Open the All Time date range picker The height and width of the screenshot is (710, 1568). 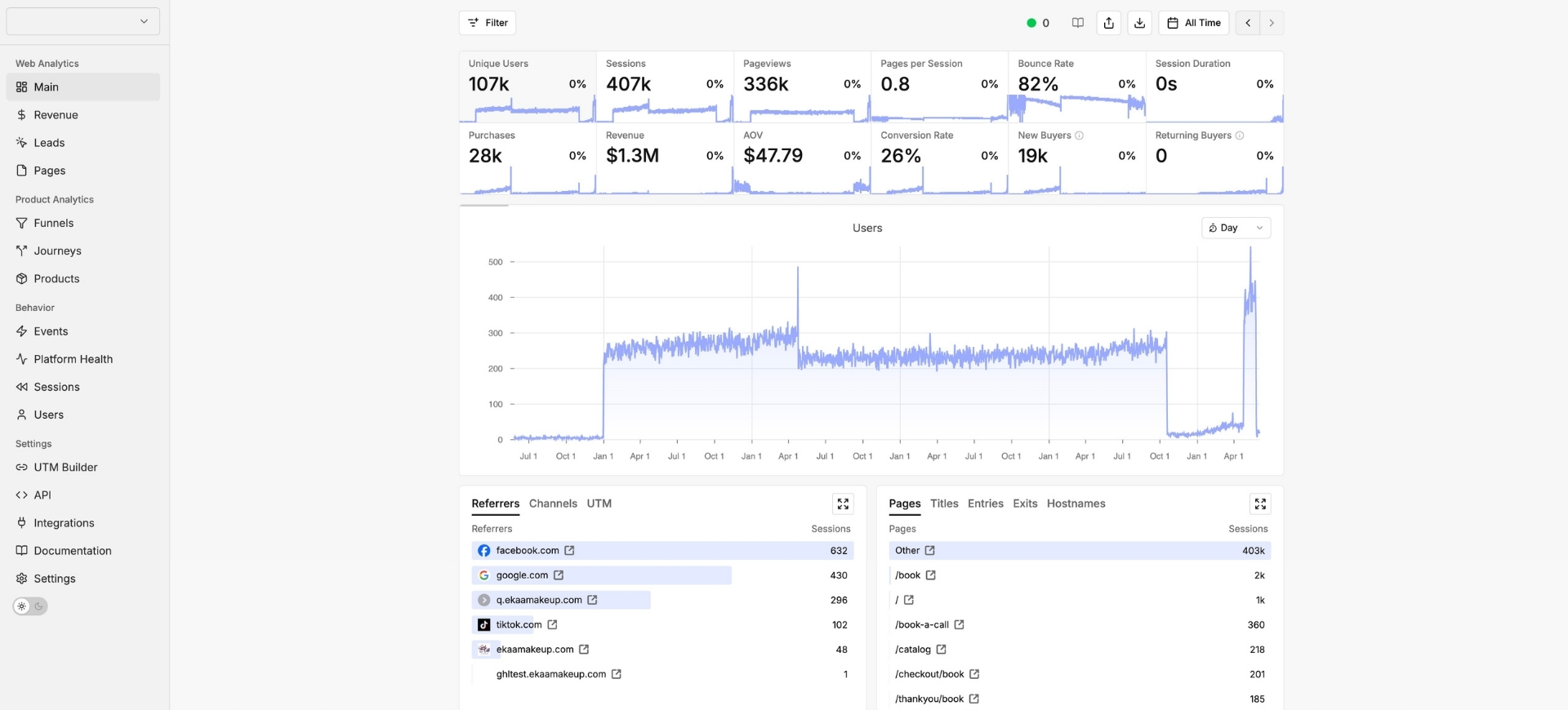[1194, 23]
